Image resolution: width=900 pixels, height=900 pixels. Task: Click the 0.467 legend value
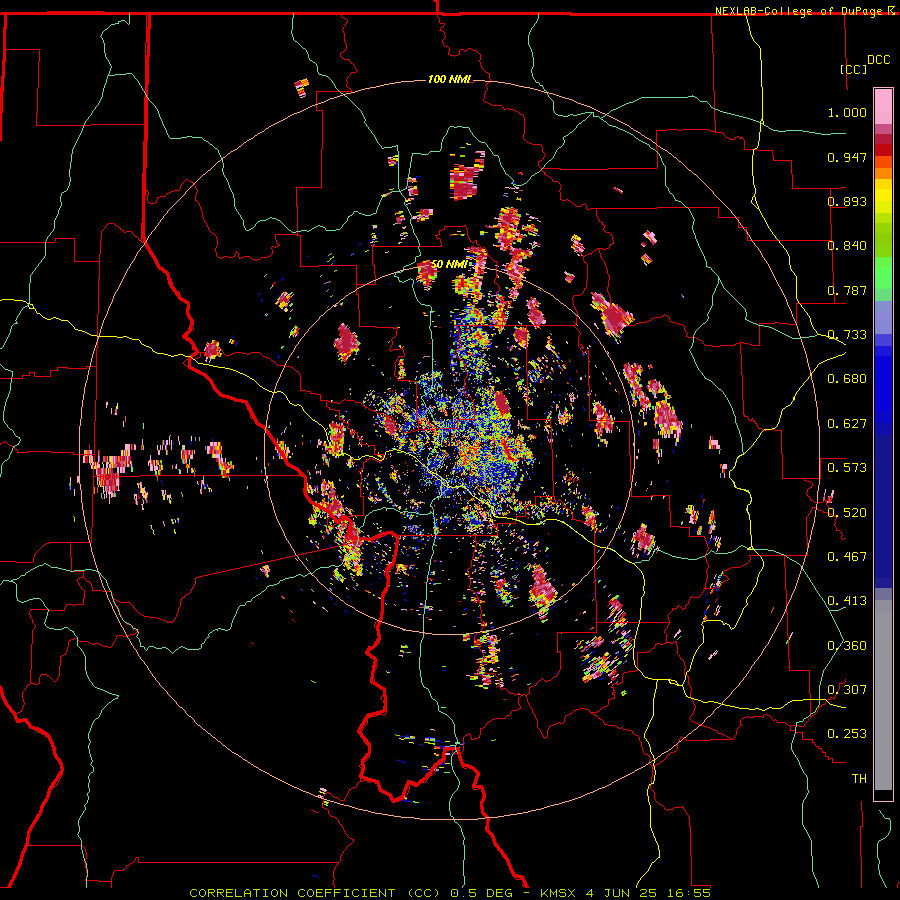pyautogui.click(x=847, y=557)
